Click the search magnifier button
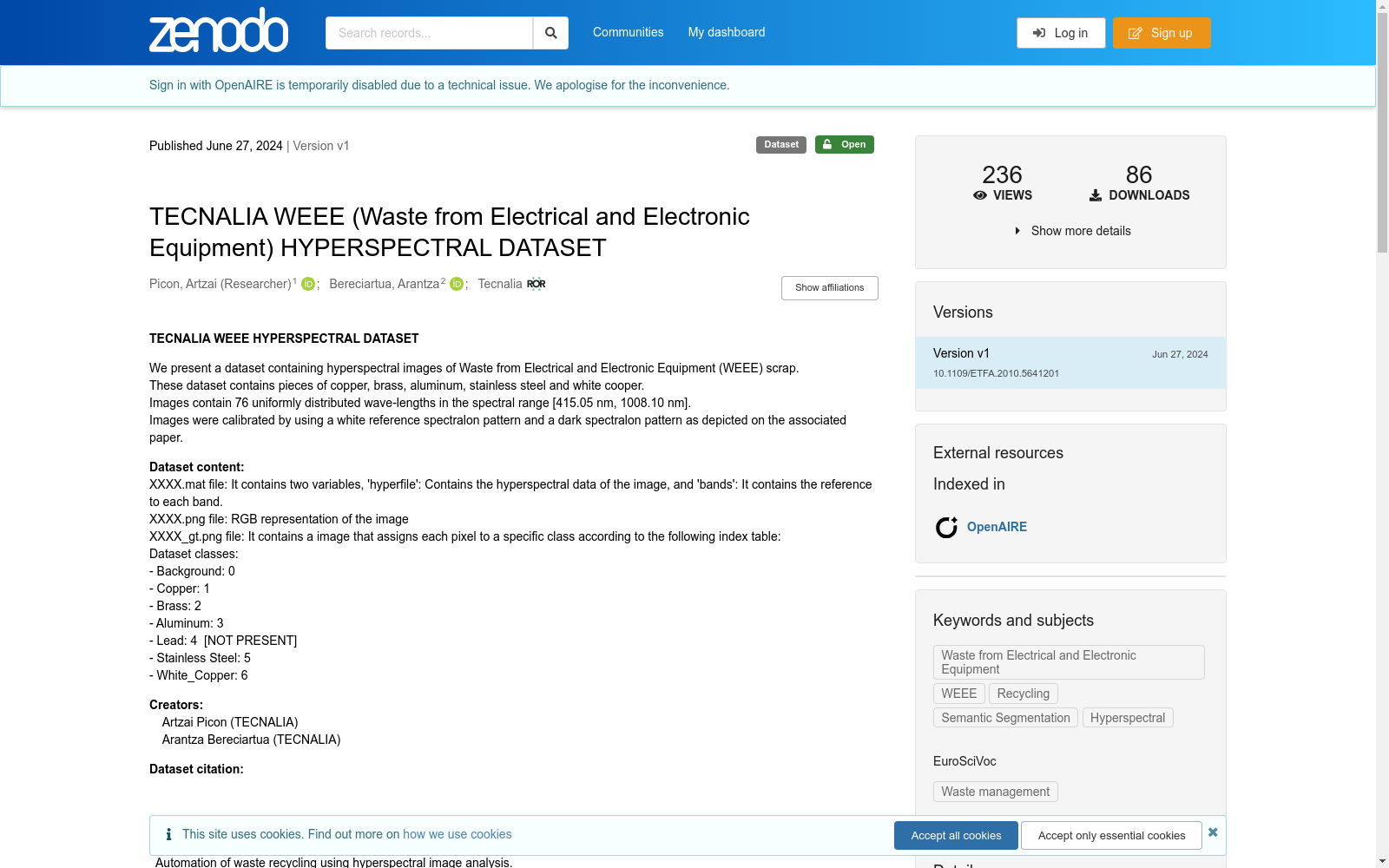1389x868 pixels. coord(550,33)
